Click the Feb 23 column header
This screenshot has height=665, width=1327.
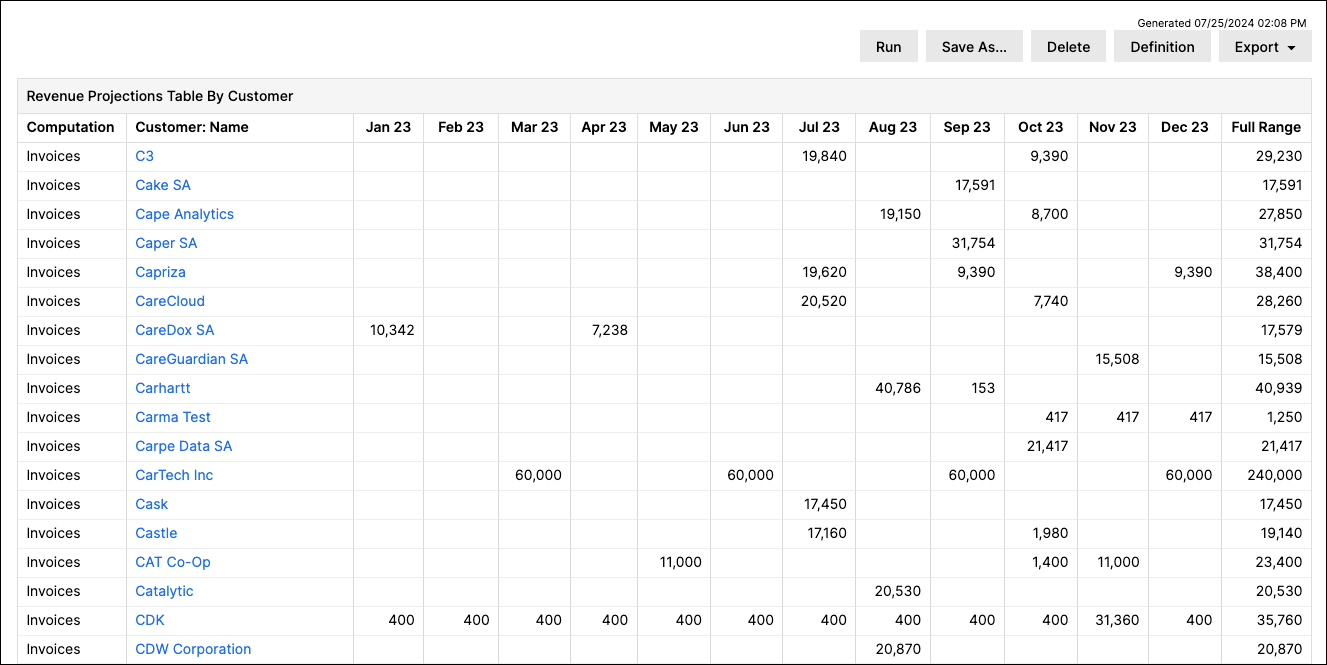click(461, 127)
